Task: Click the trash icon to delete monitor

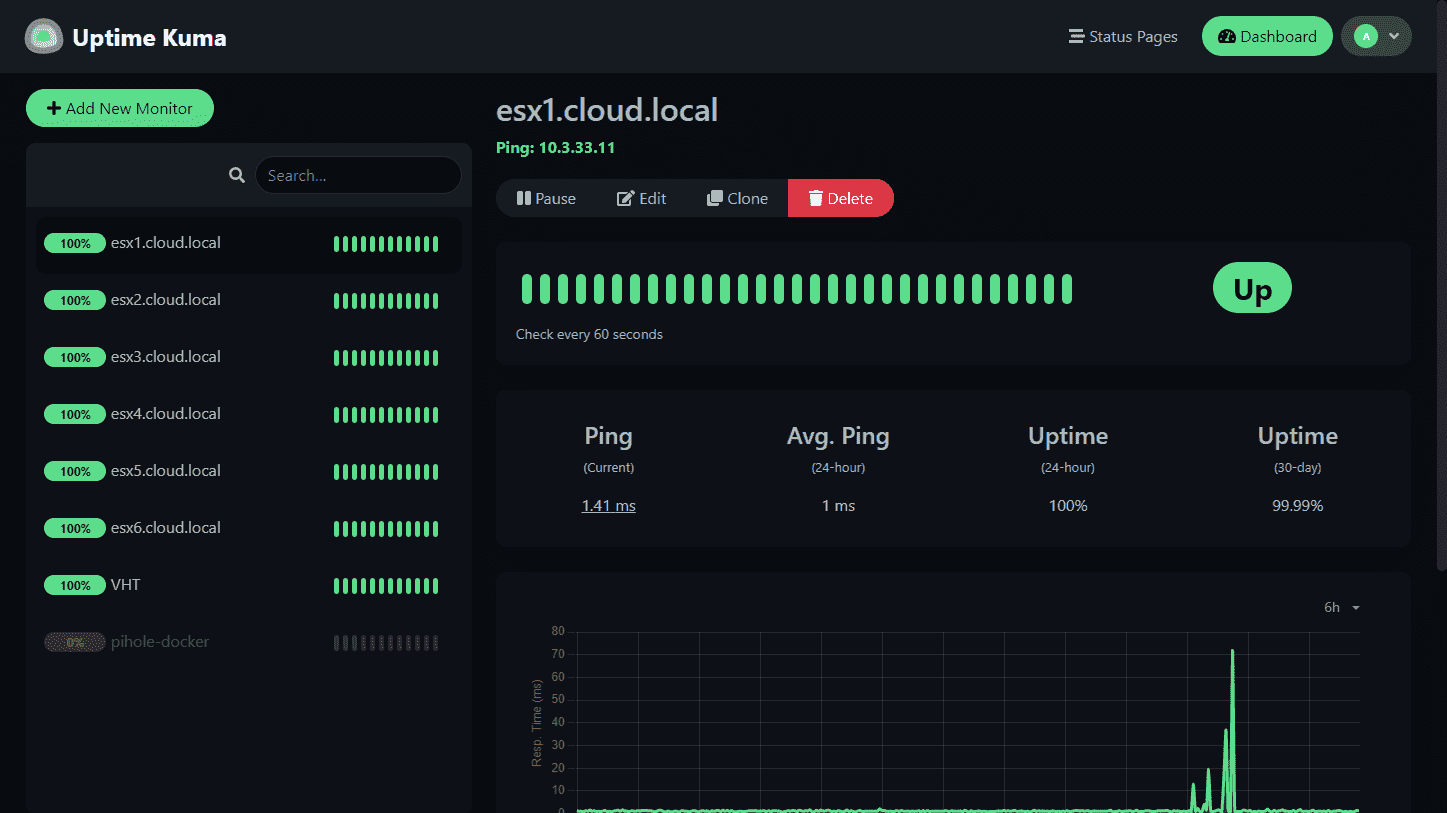Action: pyautogui.click(x=818, y=198)
